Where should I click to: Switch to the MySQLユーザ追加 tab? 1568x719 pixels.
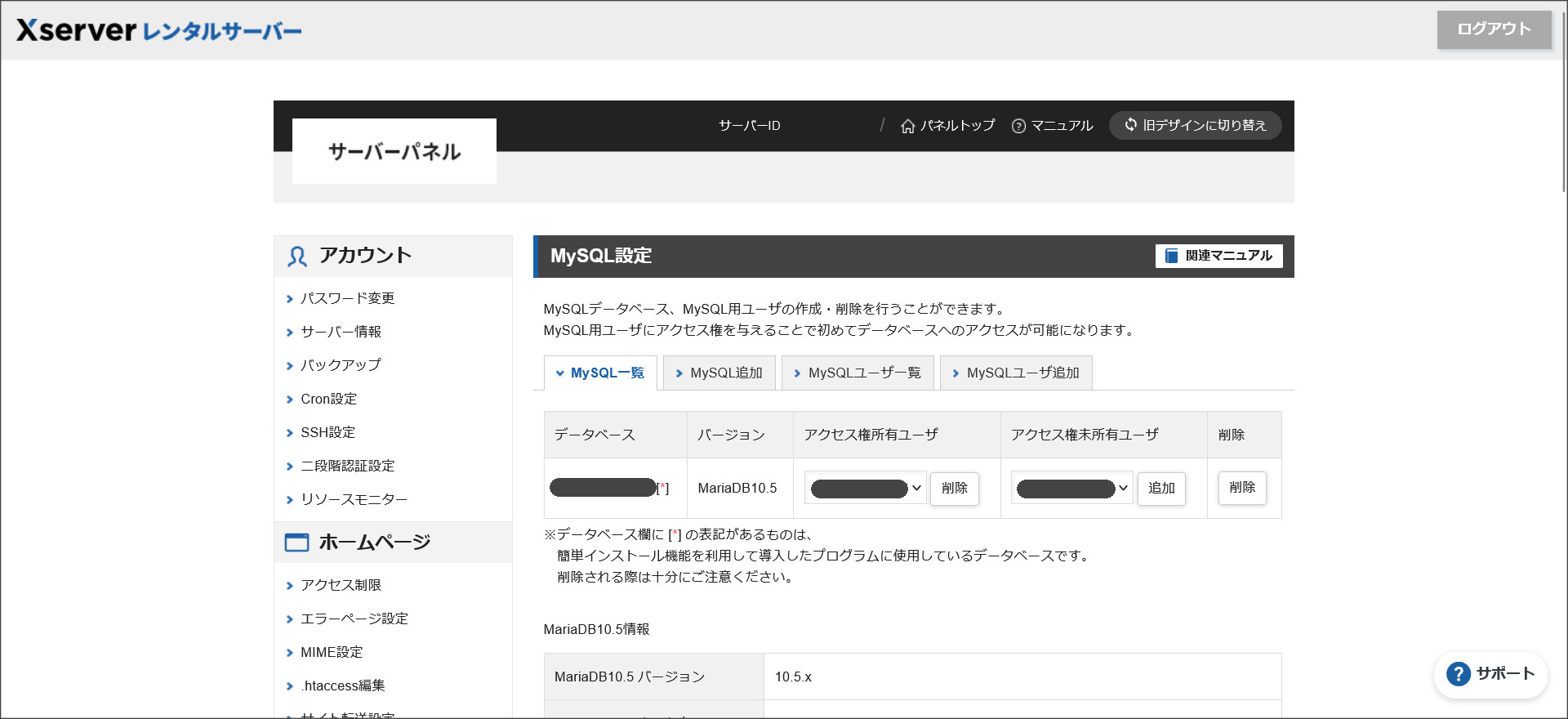tap(1016, 373)
